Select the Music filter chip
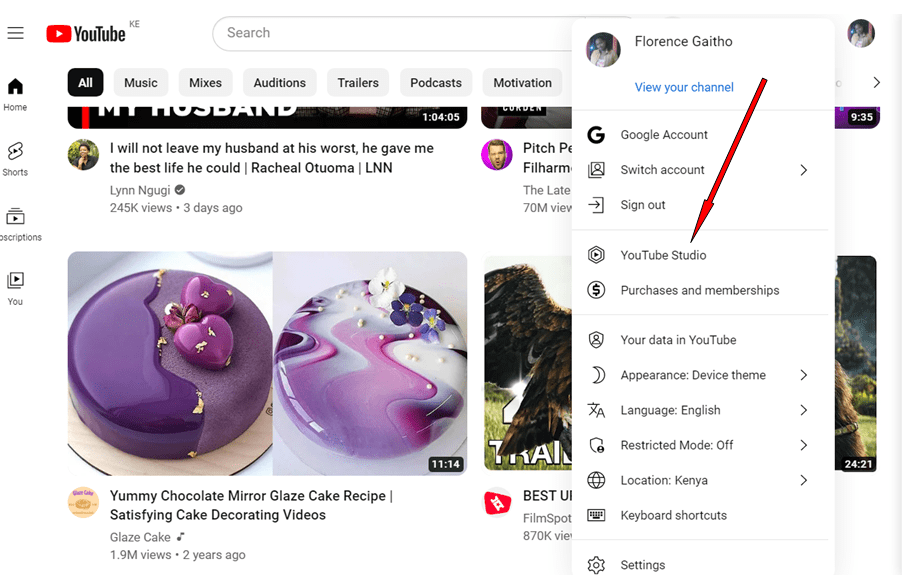Screen dimensions: 902x575 [141, 82]
